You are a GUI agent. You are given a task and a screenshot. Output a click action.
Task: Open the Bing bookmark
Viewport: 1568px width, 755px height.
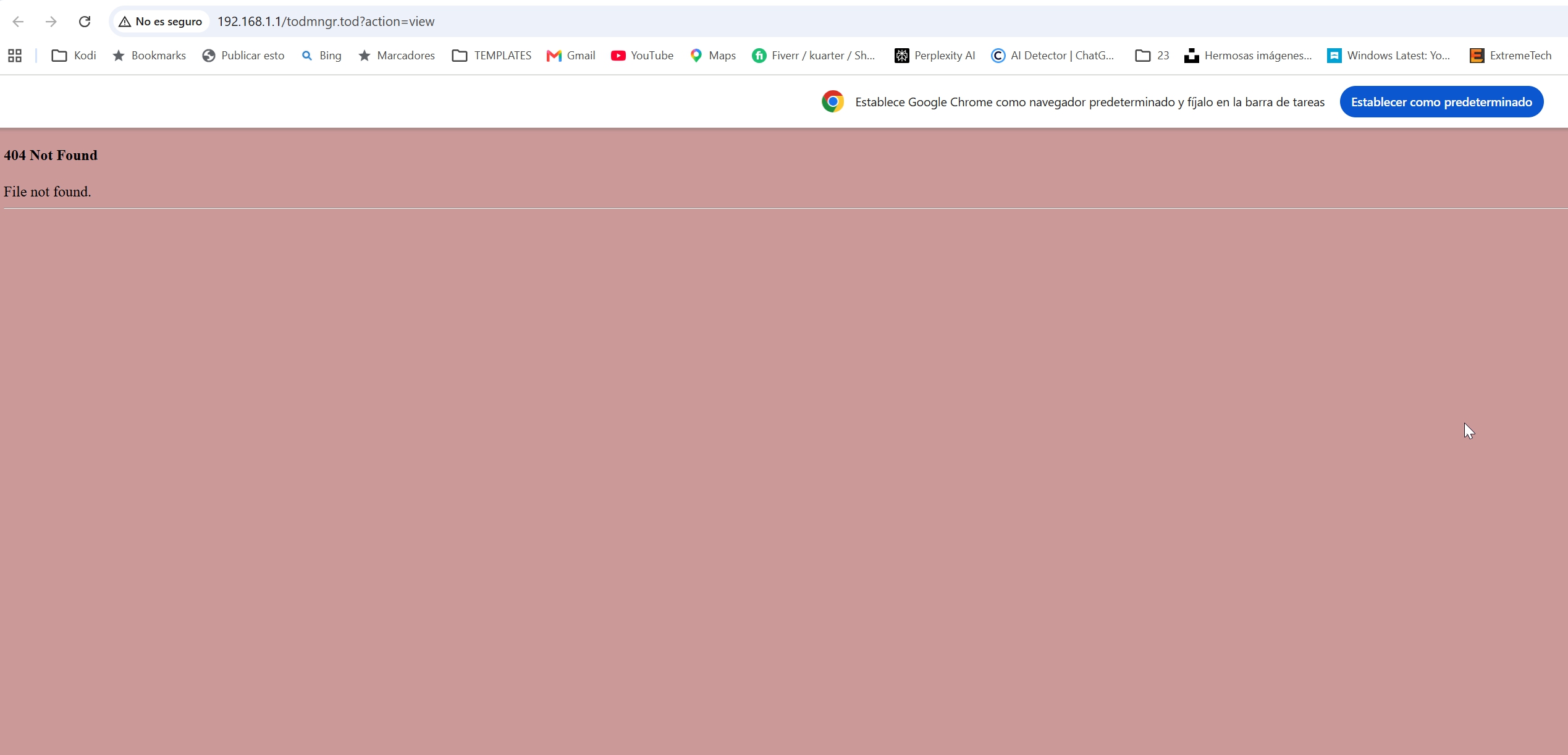321,56
